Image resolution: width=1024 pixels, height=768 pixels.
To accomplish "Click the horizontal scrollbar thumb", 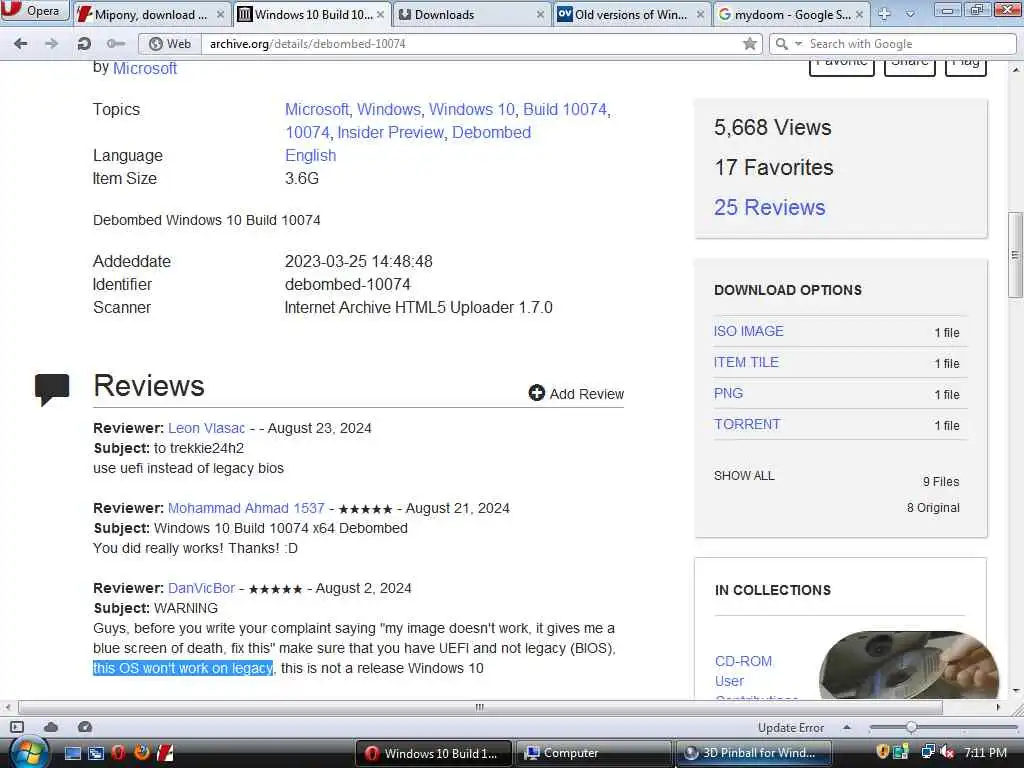I will 480,707.
